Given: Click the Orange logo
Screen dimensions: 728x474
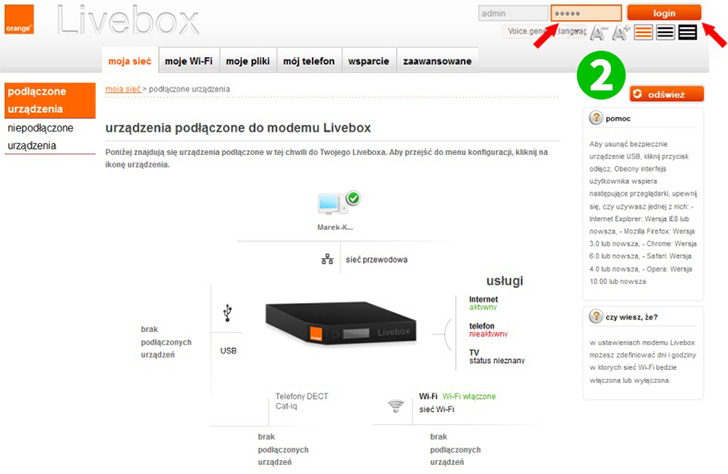Looking at the screenshot, I should (x=19, y=19).
